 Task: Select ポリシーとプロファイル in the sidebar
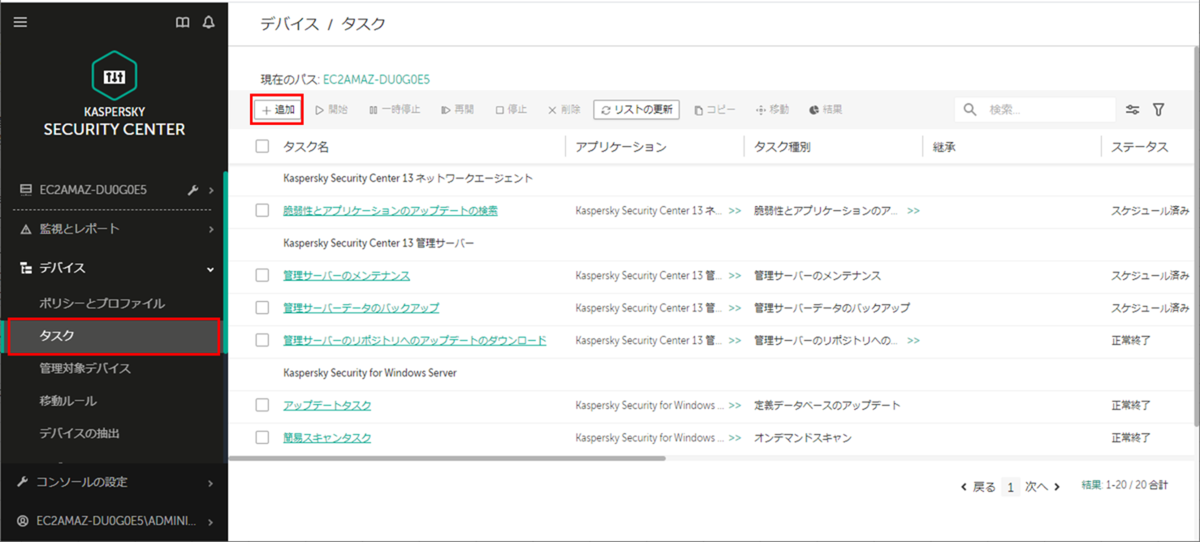102,303
